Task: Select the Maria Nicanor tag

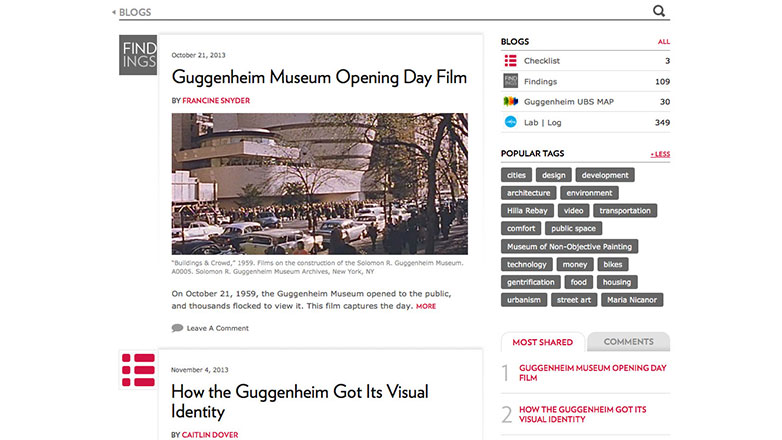Action: (x=632, y=300)
